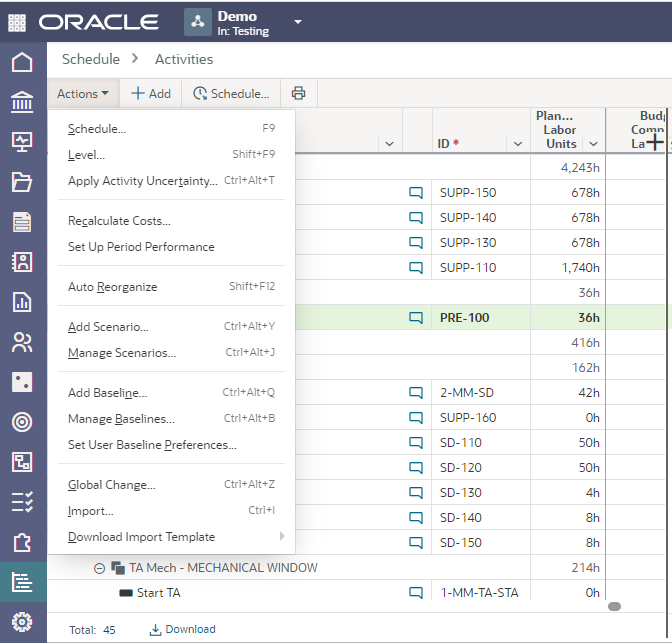Screen dimensions: 672x643
Task: Select Recalculate Costs from Actions menu
Action: 119,221
